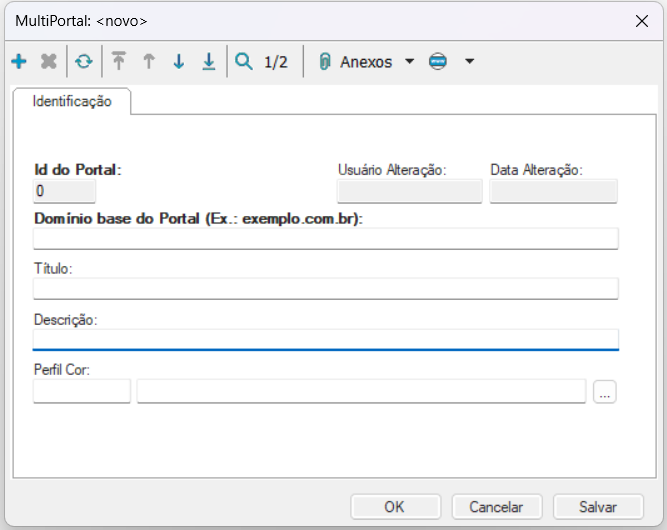Click the blue round icon after Anexos
This screenshot has width=667, height=530.
[x=437, y=62]
